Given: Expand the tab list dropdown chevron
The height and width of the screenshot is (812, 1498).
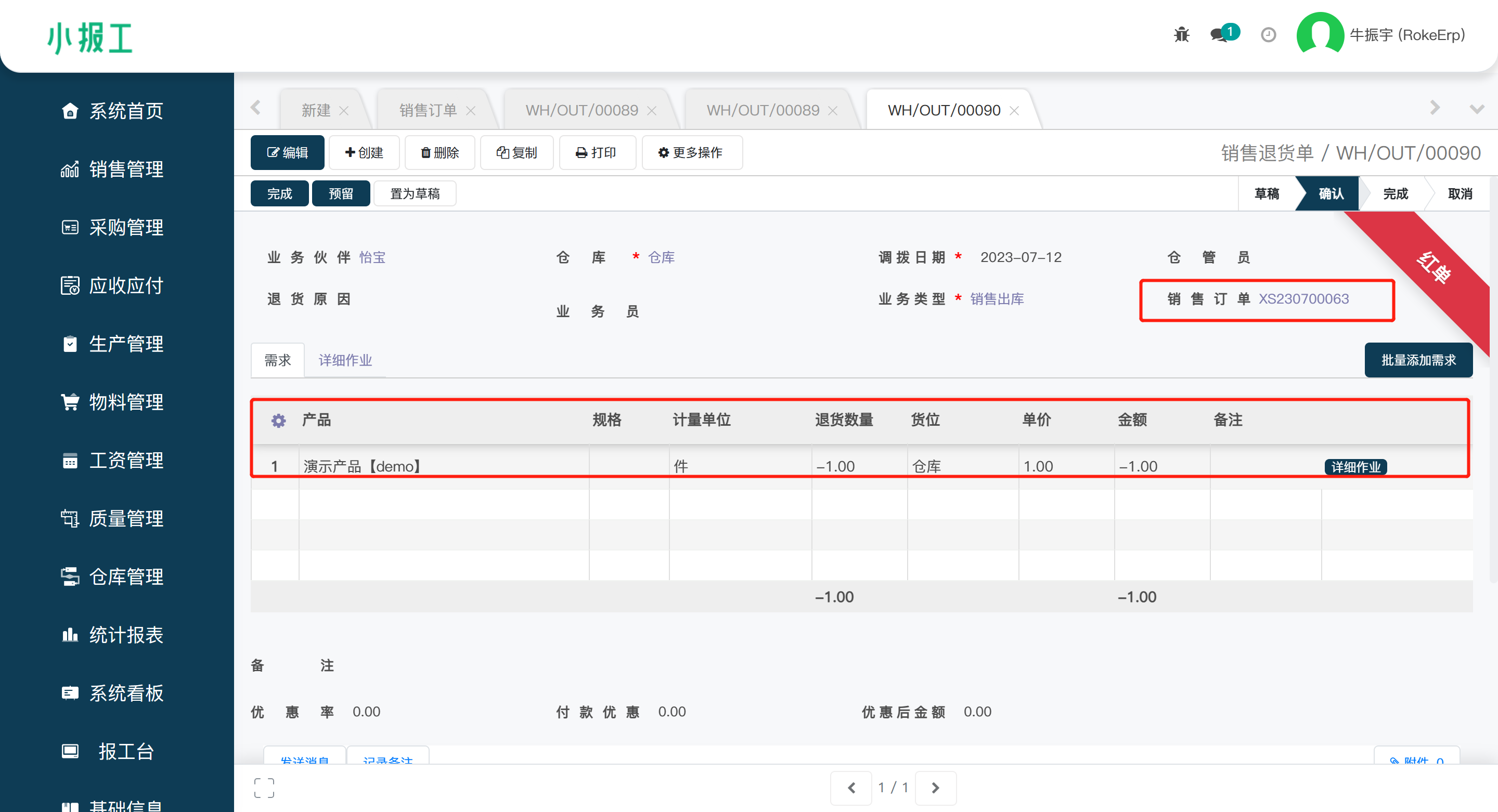Looking at the screenshot, I should click(1477, 109).
